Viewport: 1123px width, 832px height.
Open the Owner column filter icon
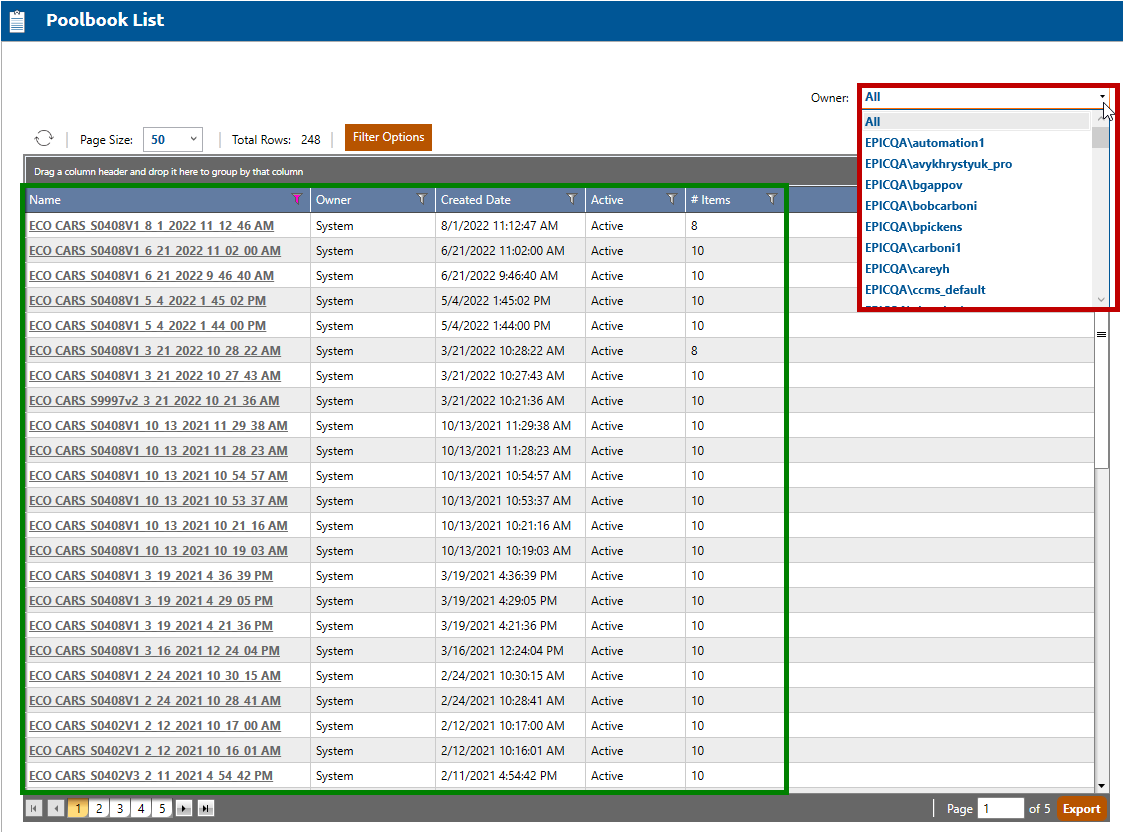click(x=421, y=200)
